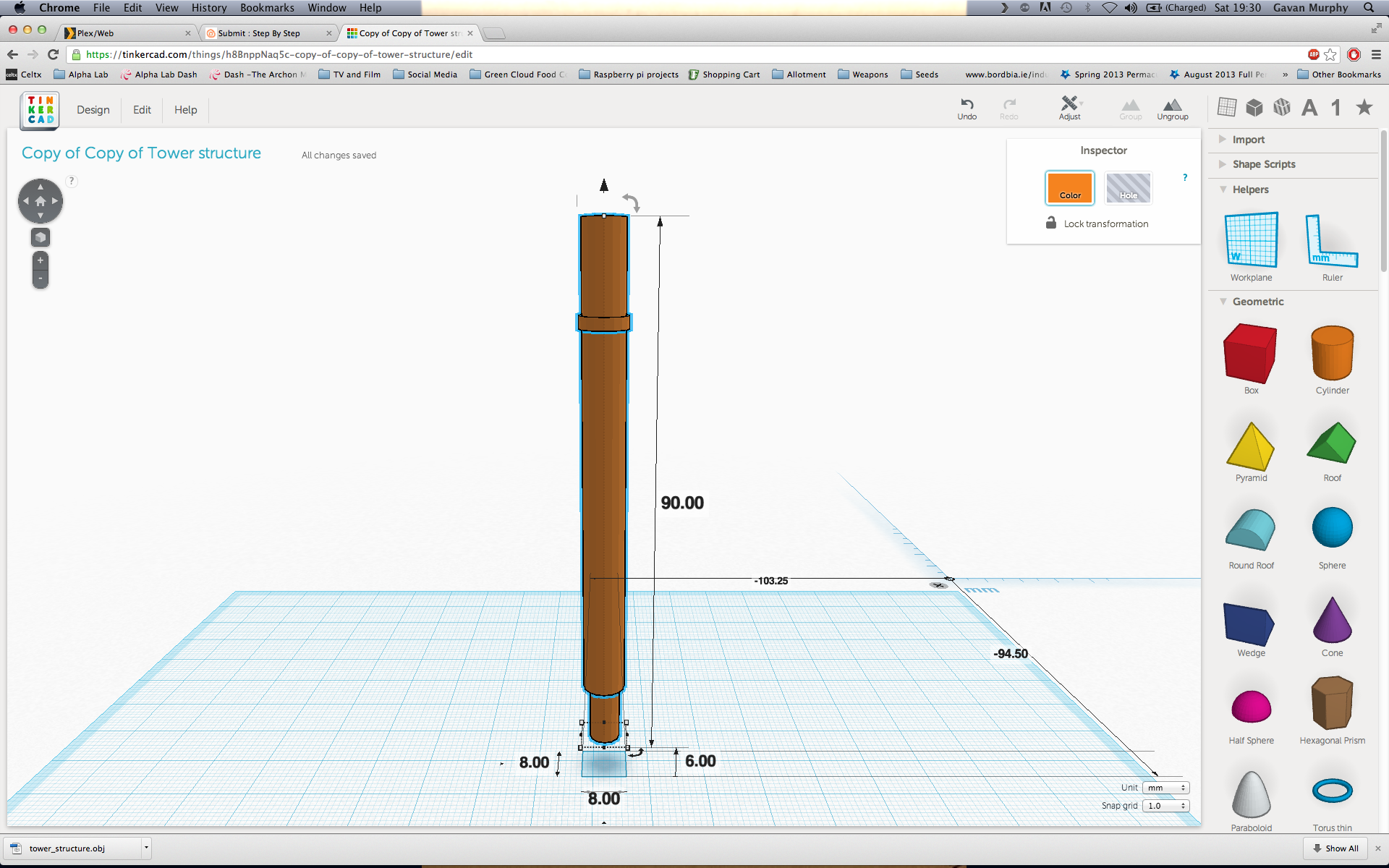The image size is (1389, 868).
Task: Select the Torus thin shape
Action: pos(1332,791)
